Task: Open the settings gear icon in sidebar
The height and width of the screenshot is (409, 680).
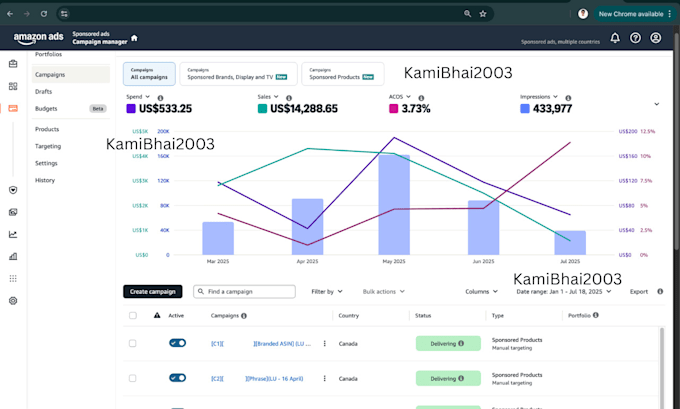Action: (x=13, y=301)
